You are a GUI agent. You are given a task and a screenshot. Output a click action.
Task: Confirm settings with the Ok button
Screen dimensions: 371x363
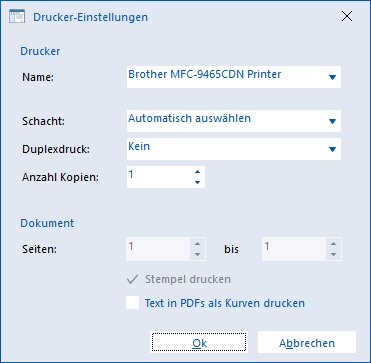[x=199, y=342]
